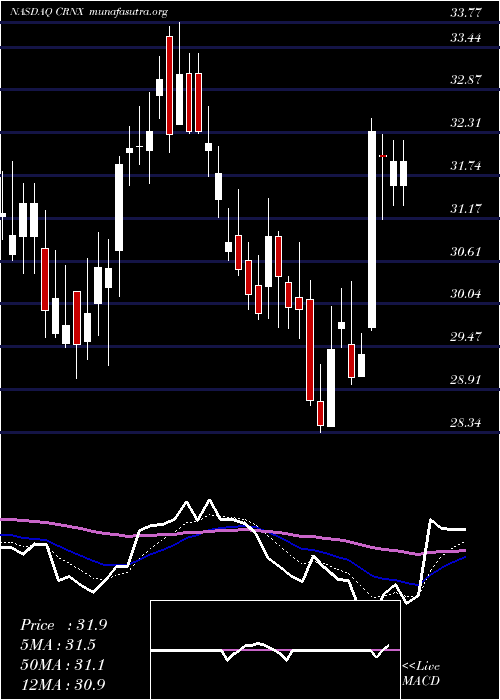
Task: Click the small red dash doji candle near 32
Action: tap(383, 156)
